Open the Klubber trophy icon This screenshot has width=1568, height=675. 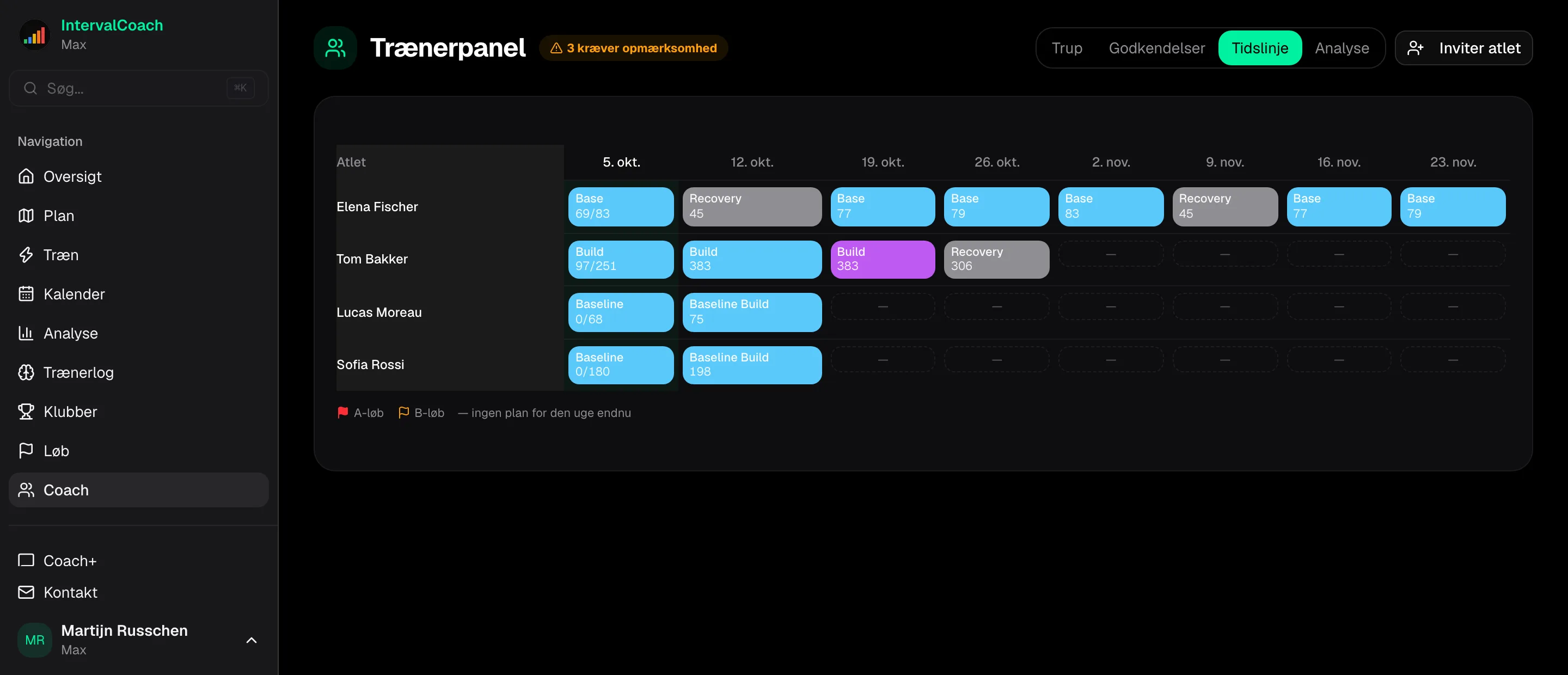tap(26, 412)
